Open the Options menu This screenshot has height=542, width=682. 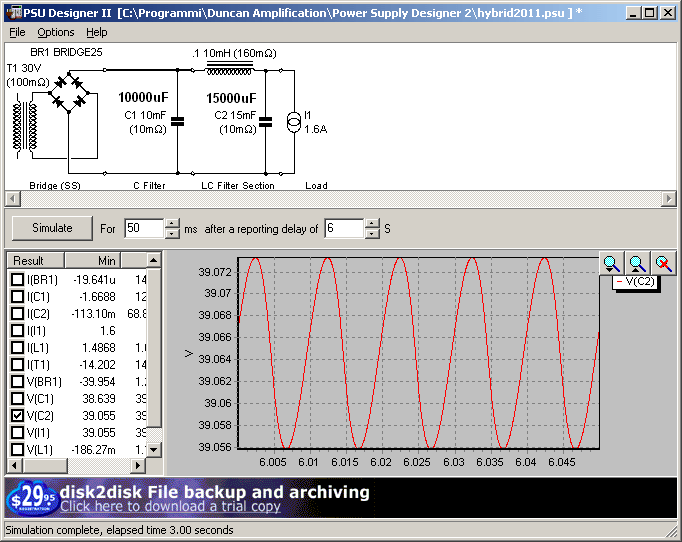pos(56,32)
